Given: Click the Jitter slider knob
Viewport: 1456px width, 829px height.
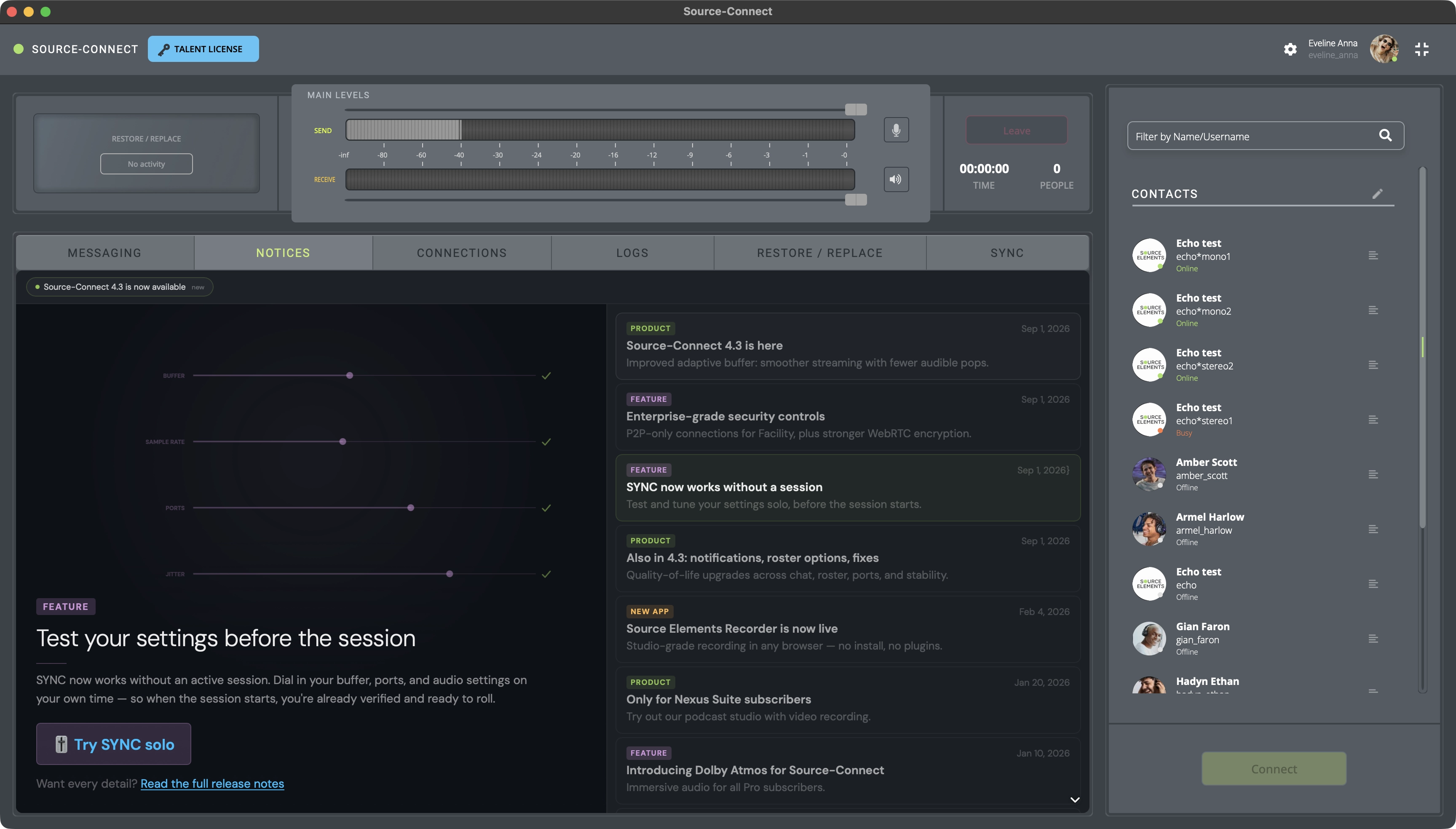Looking at the screenshot, I should (x=450, y=574).
